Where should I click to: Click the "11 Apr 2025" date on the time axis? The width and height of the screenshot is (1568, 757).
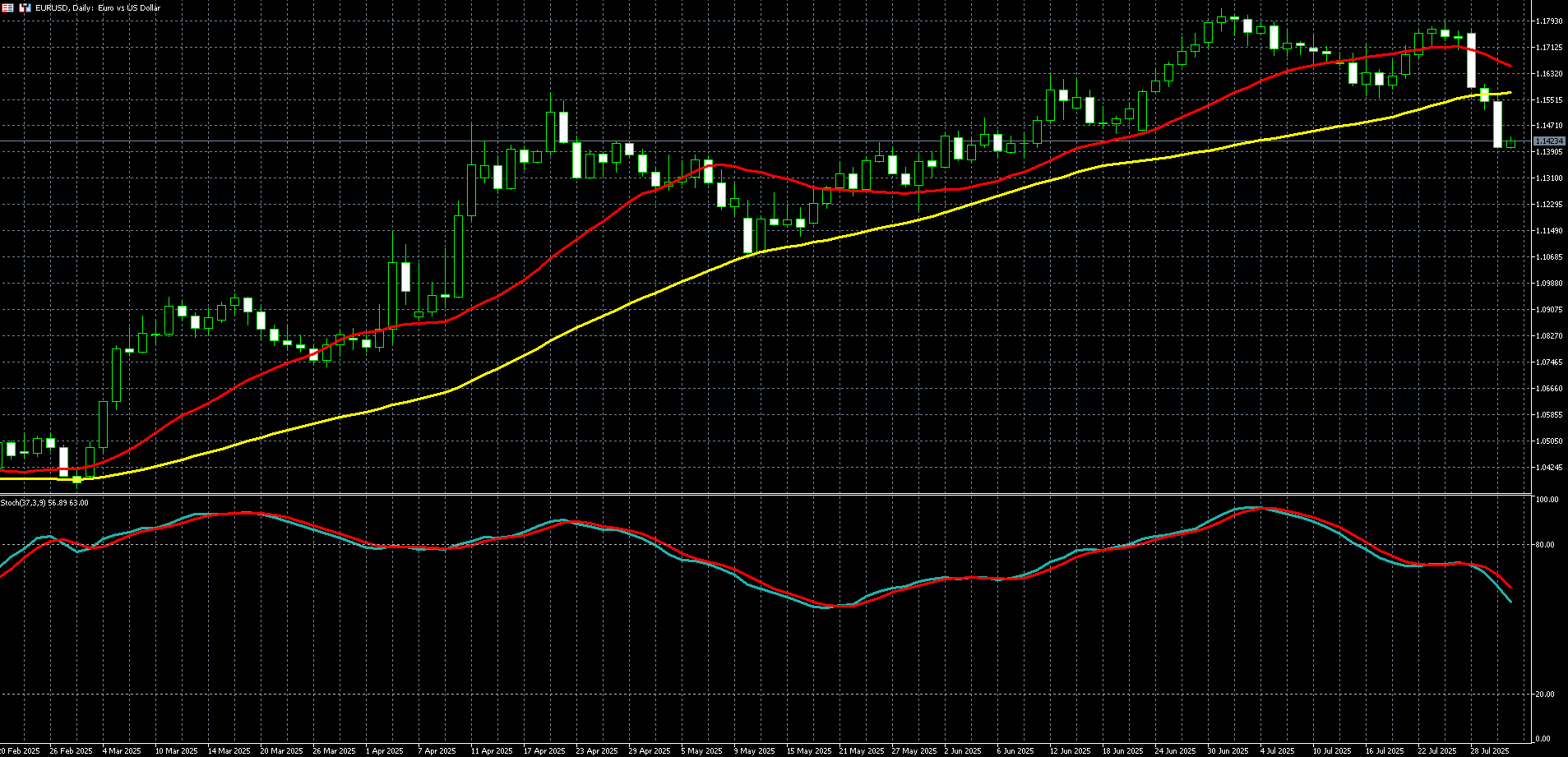click(492, 751)
